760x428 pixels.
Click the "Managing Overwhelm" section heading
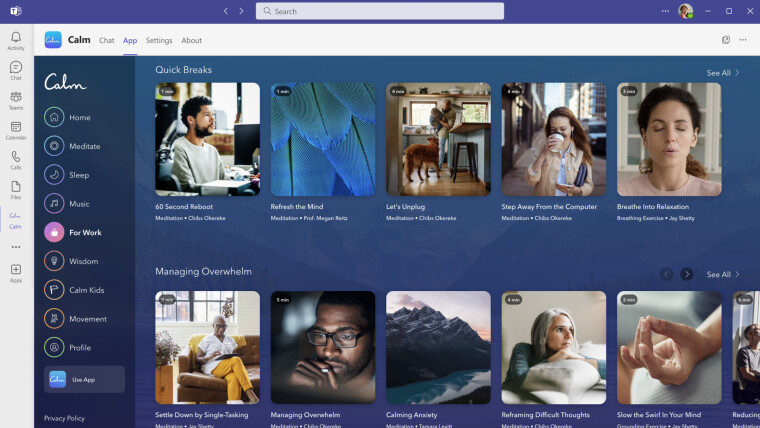(203, 271)
